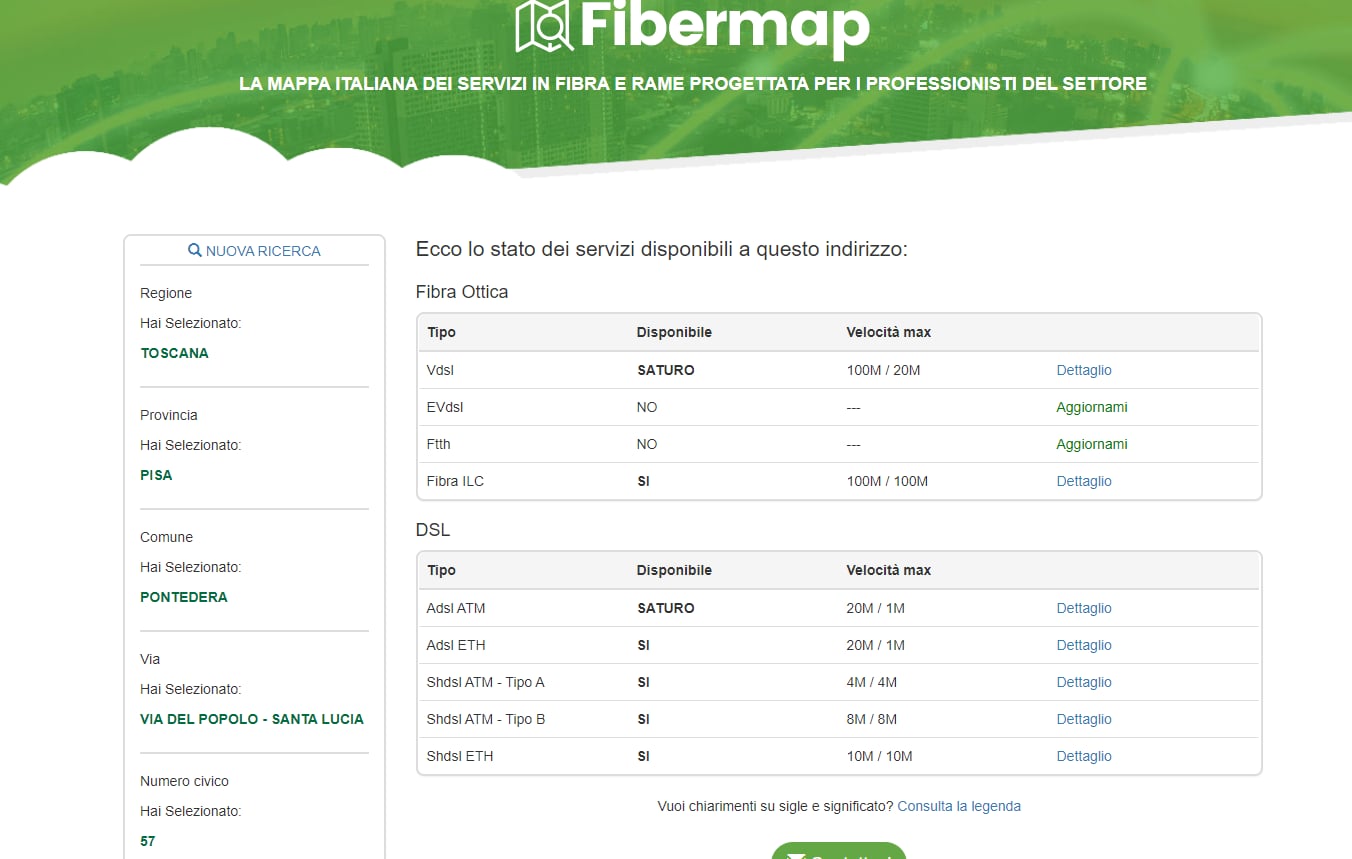Click Velocità max header in Fibra Ottica table
1352x859 pixels.
point(889,332)
